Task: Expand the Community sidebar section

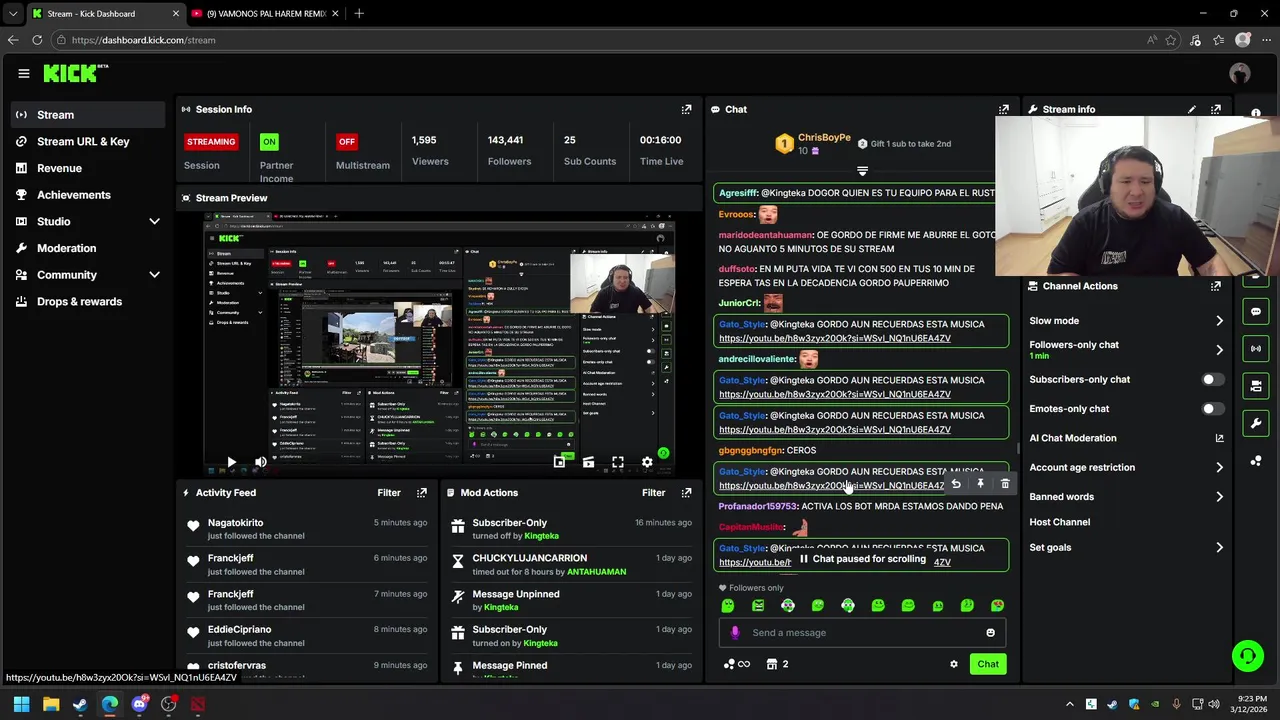Action: coord(154,275)
